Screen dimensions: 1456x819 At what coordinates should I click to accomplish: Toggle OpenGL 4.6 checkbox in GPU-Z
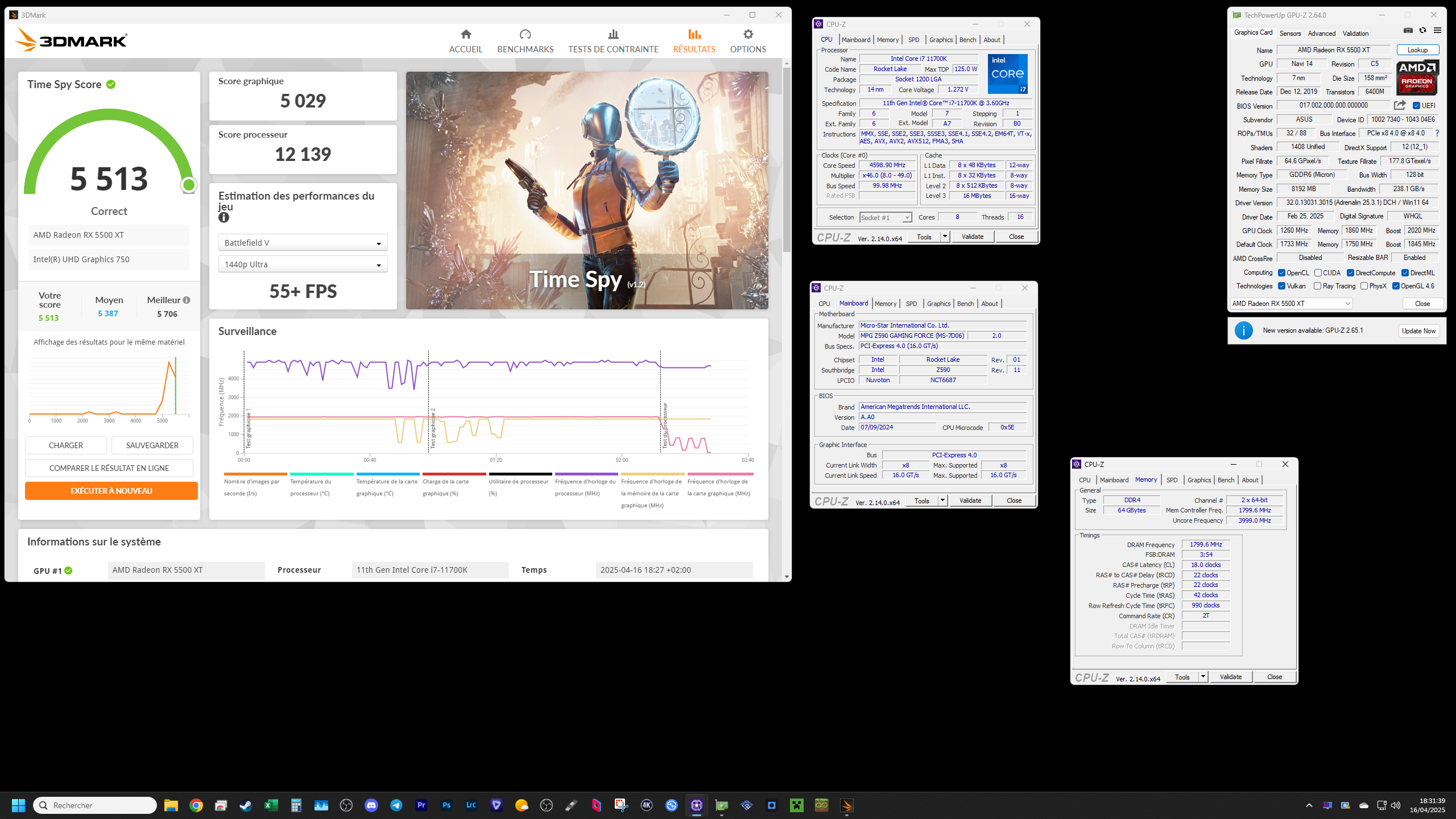[1396, 286]
